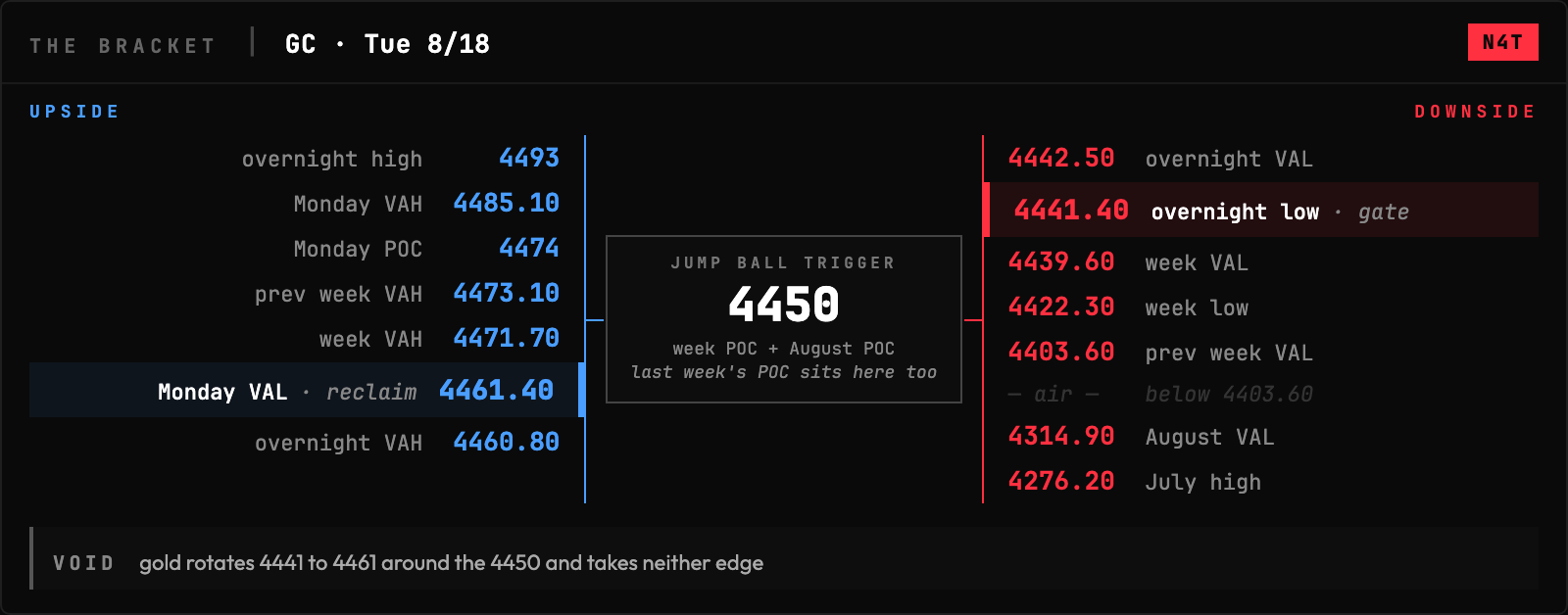
Task: Select the Jump Ball Trigger 4450 box
Action: pyautogui.click(x=784, y=319)
